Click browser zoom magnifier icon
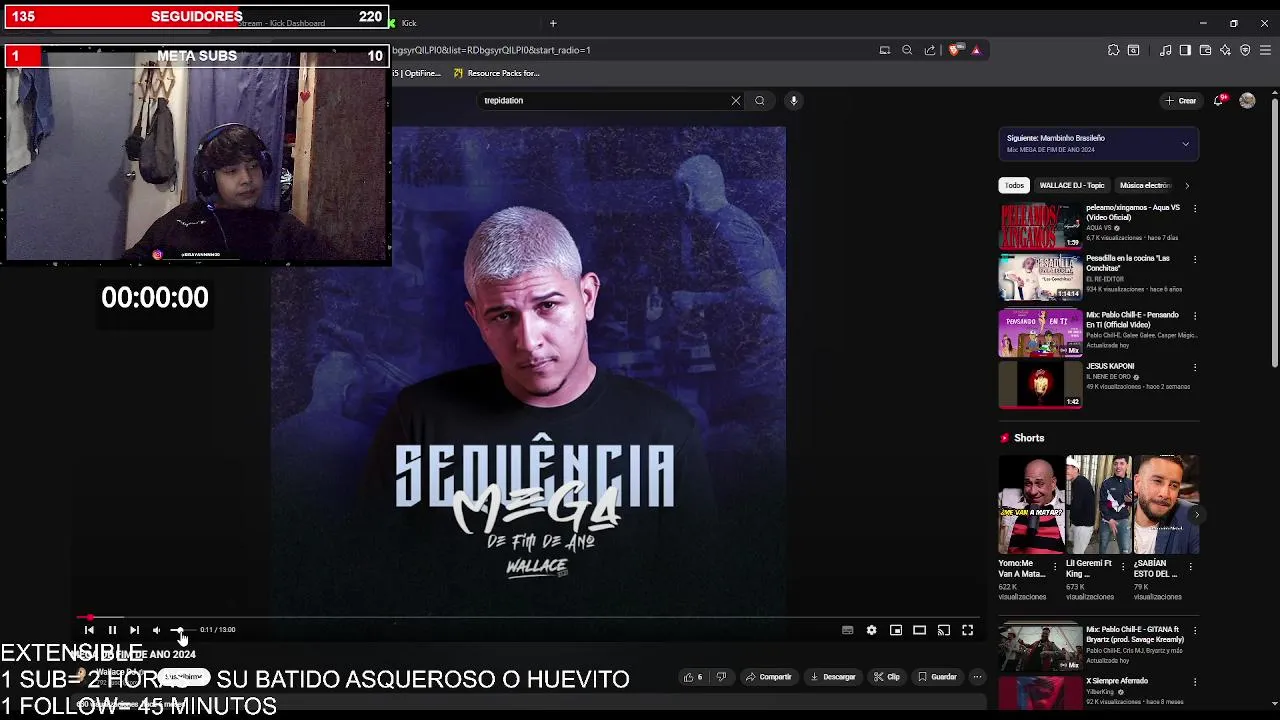The width and height of the screenshot is (1280, 720). 907,50
